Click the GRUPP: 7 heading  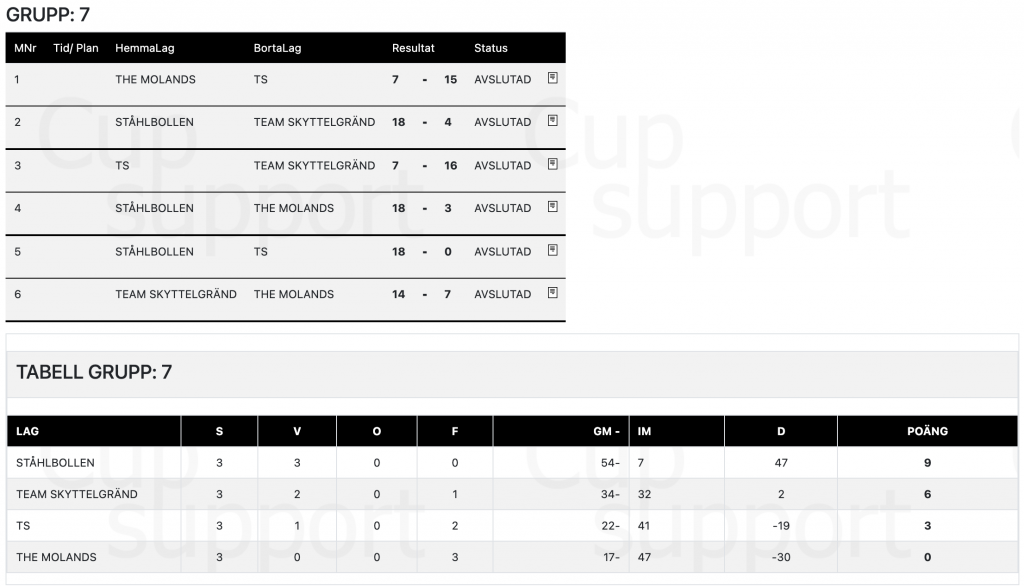48,14
